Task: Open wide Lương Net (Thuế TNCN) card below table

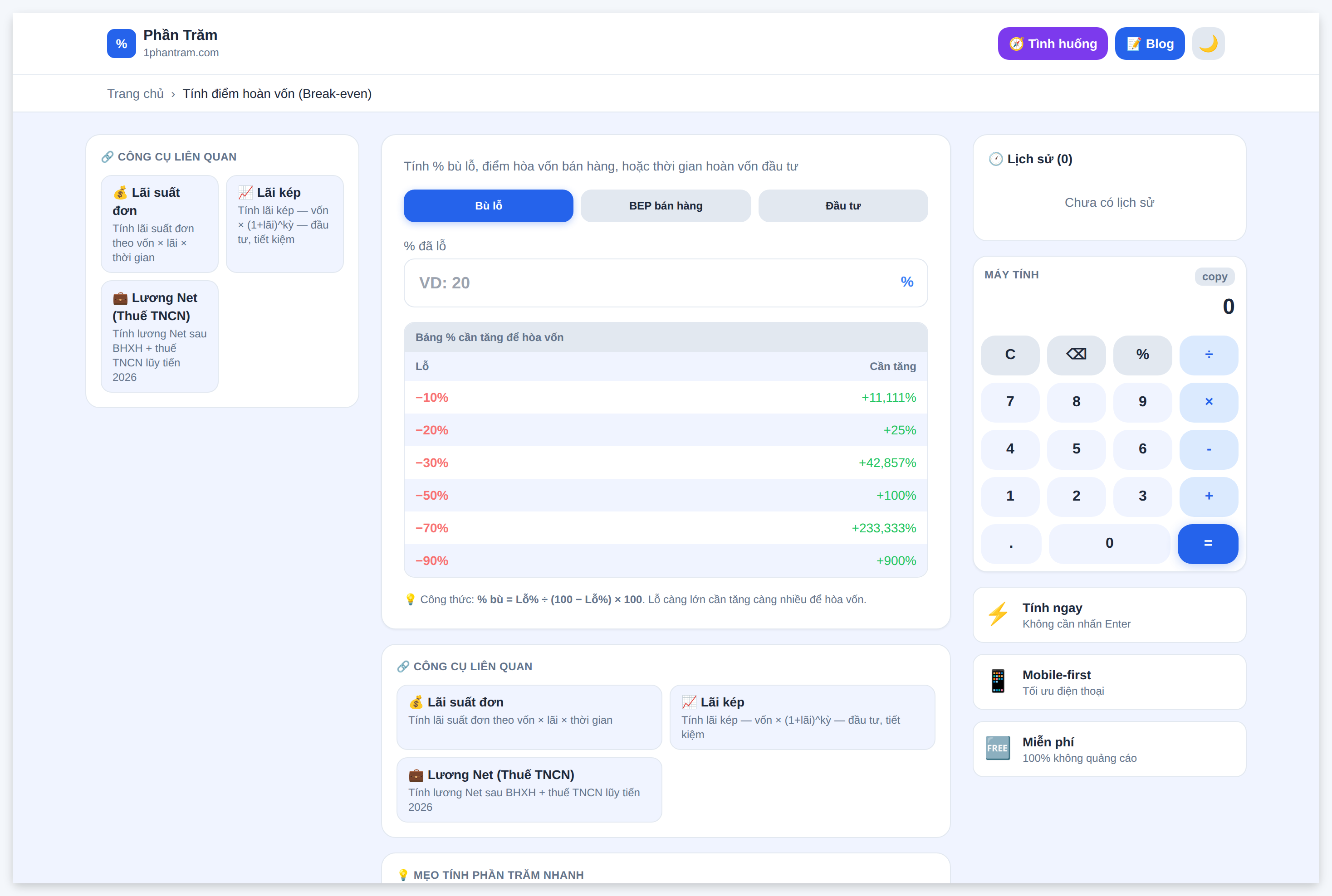Action: point(529,790)
